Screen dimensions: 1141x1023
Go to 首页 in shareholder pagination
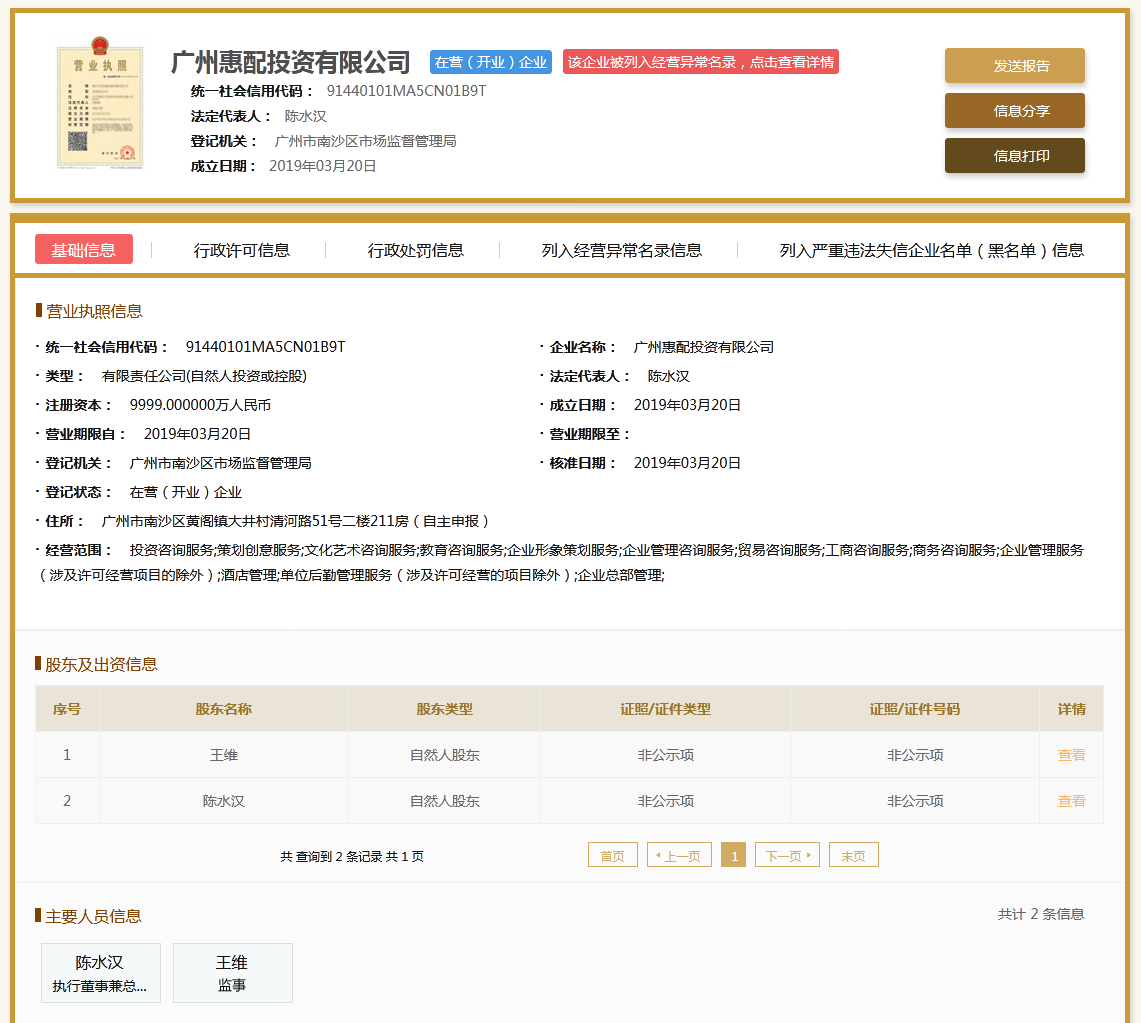(x=612, y=856)
